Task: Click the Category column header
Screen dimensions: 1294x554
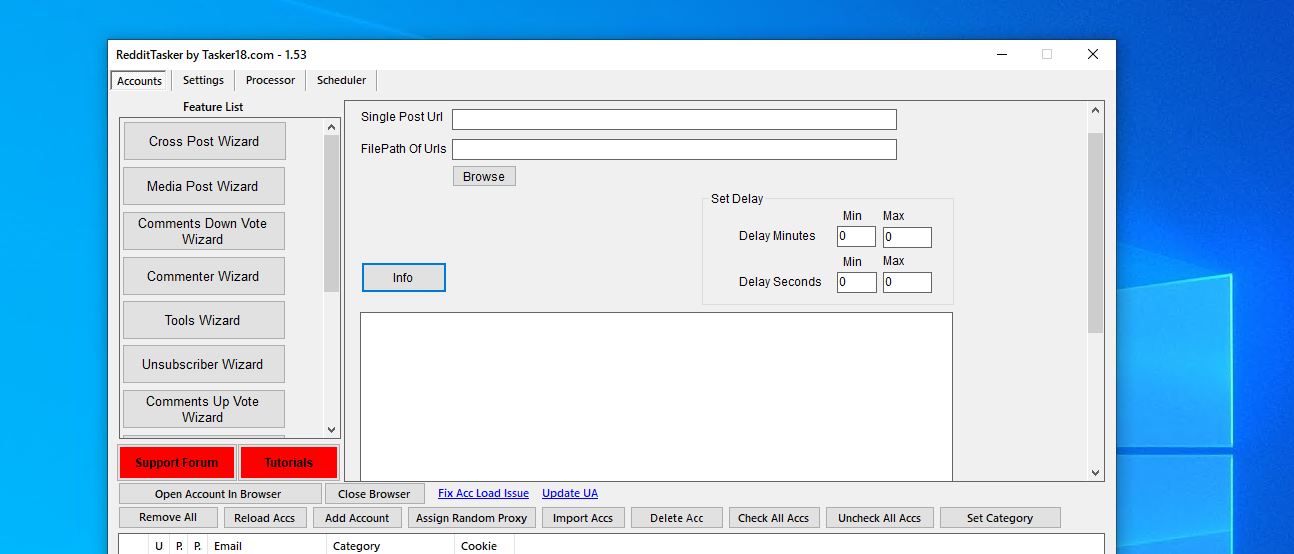Action: point(391,546)
